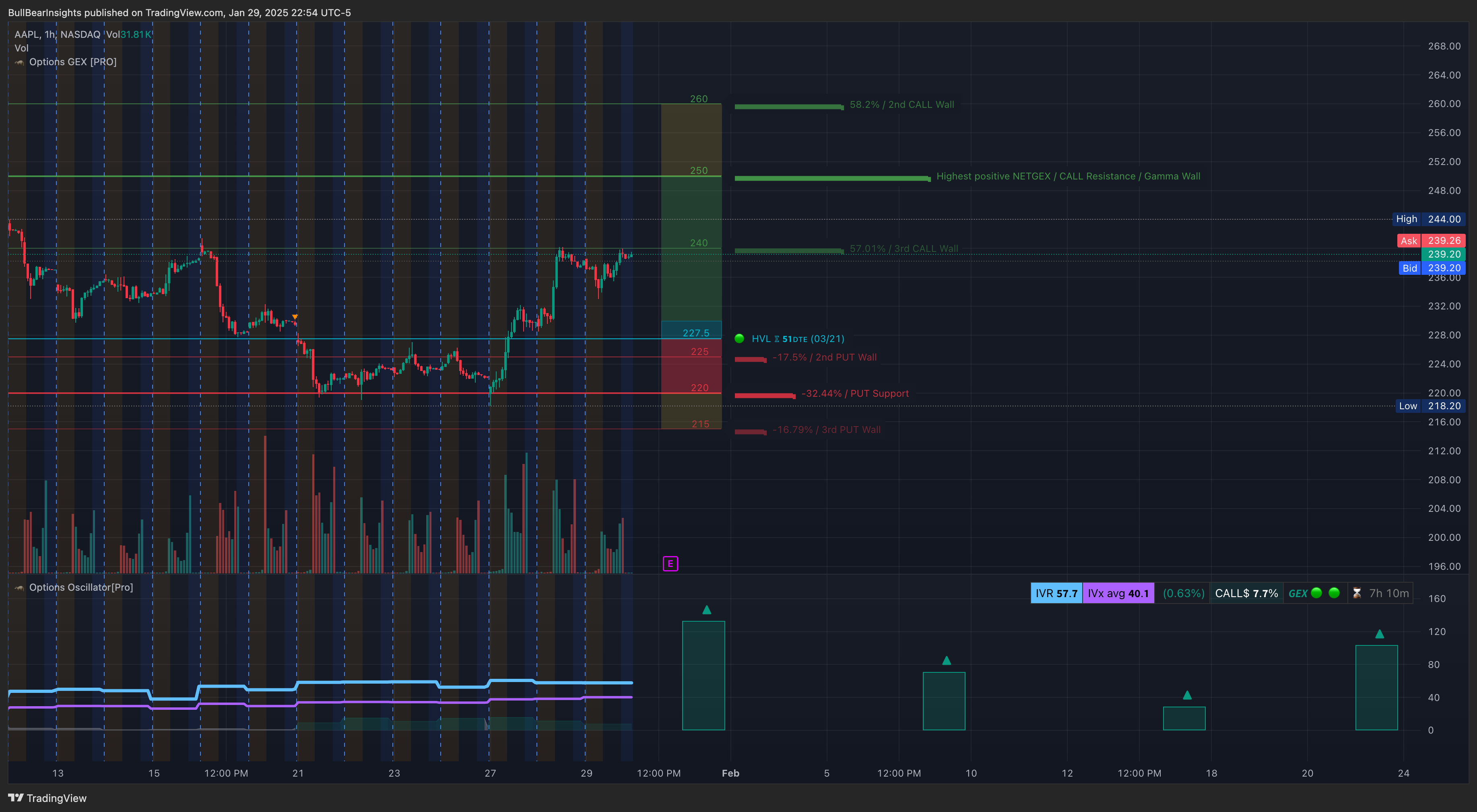
Task: Click the TradingView logo at the bottom
Action: [47, 798]
